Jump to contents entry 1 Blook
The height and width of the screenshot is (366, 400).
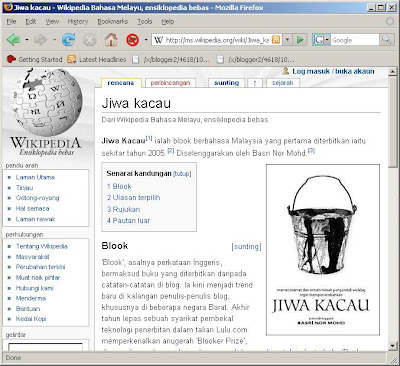tap(119, 187)
